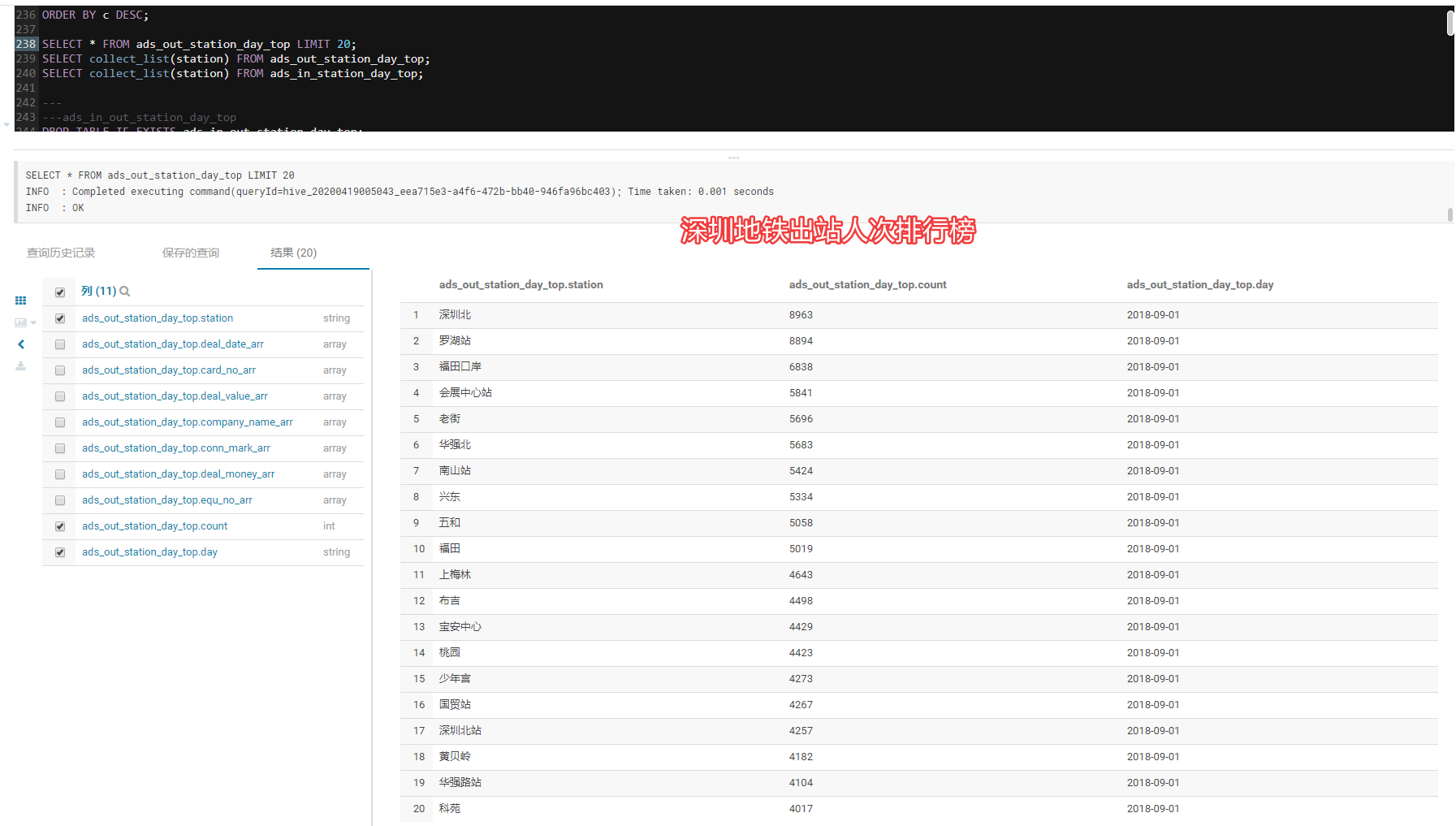
Task: Check the equ_no_arr column checkbox
Action: tap(60, 500)
